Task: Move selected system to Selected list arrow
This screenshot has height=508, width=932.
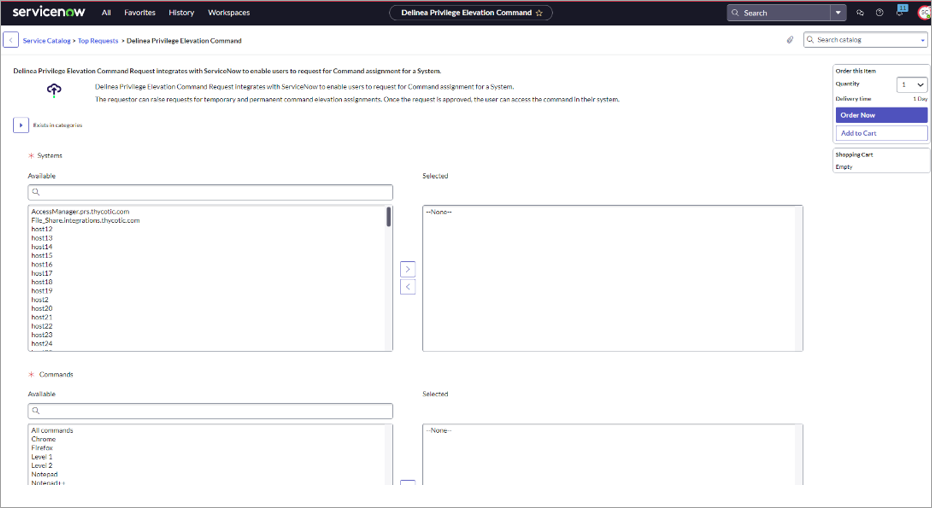Action: pos(407,269)
